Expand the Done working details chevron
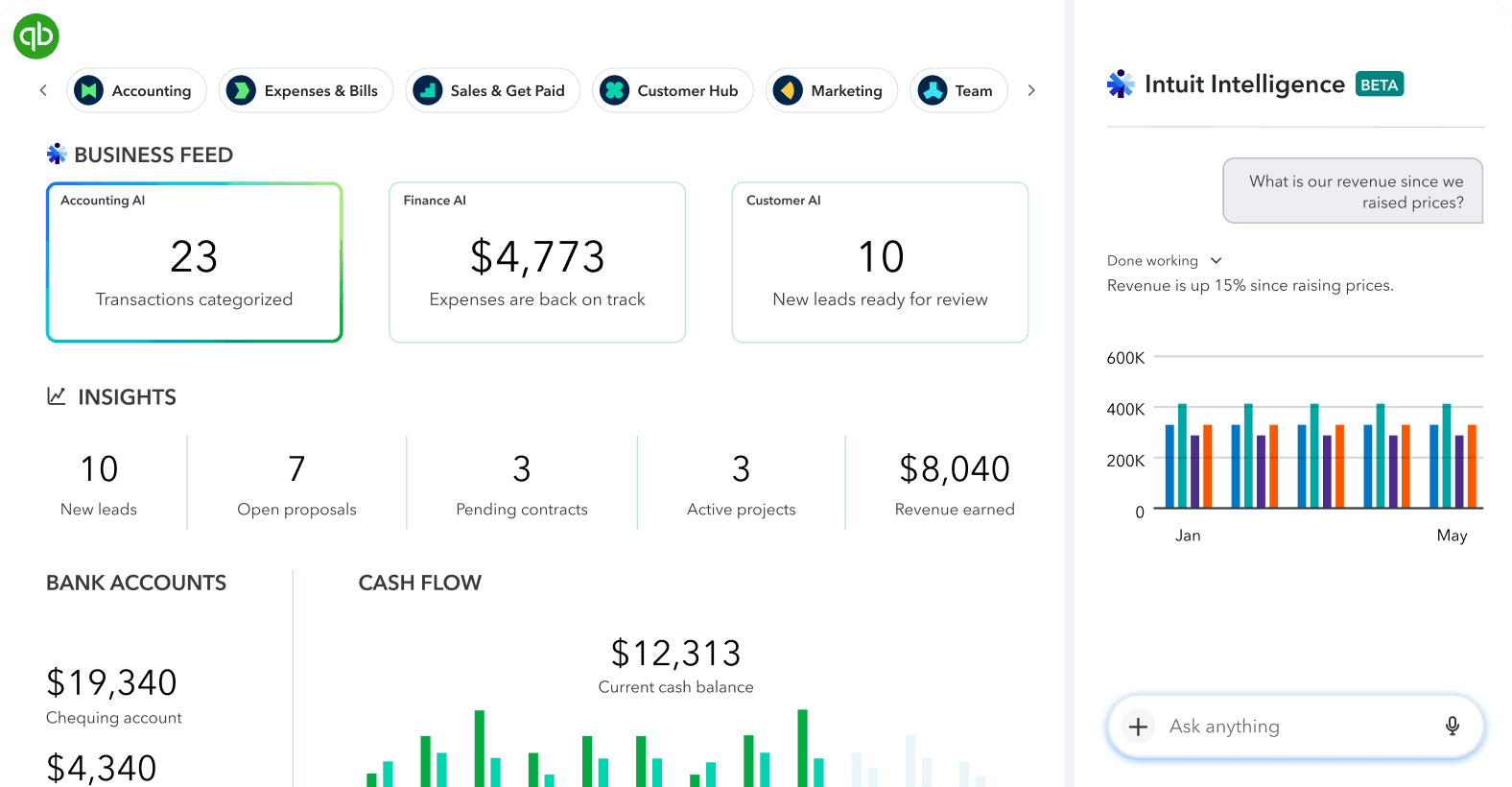This screenshot has width=1512, height=787. [1217, 260]
